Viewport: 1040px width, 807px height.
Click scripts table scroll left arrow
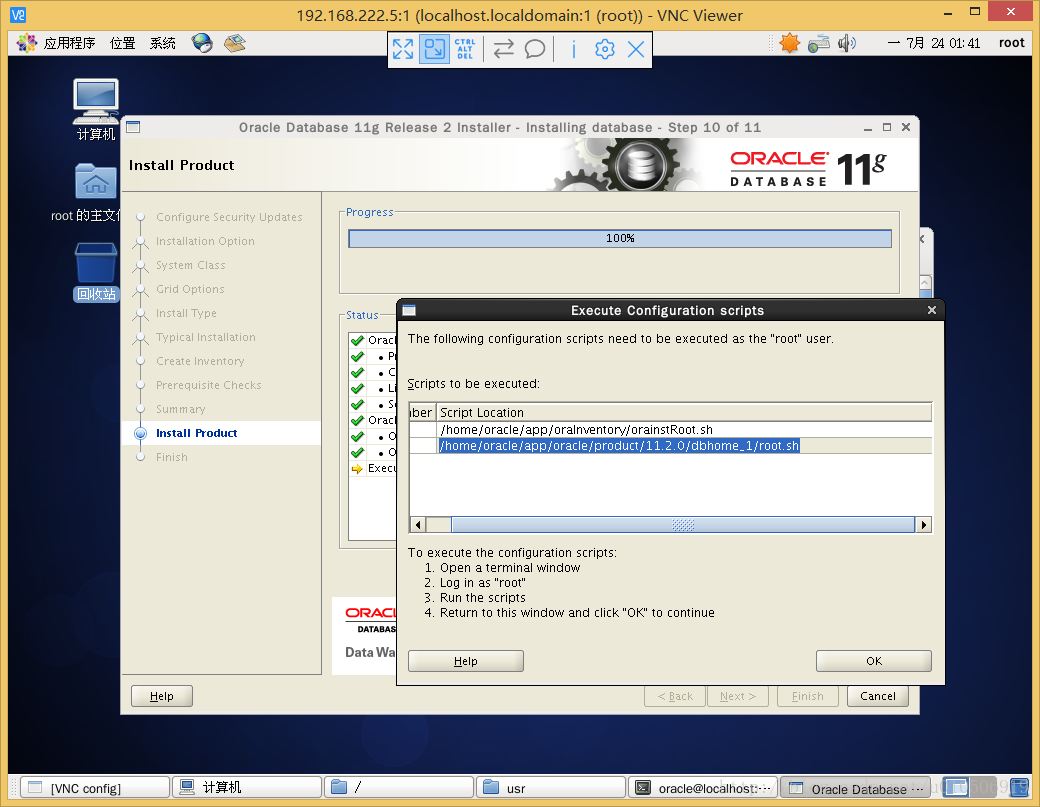(418, 525)
